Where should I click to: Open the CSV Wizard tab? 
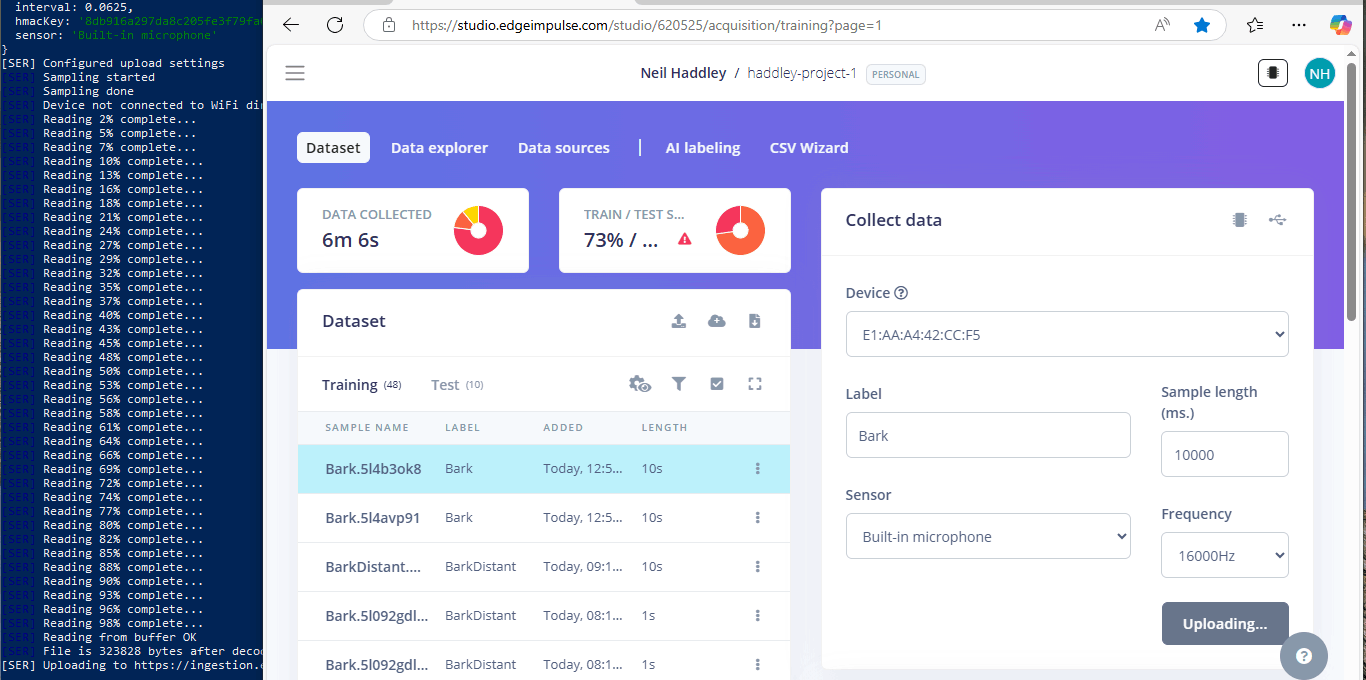809,148
